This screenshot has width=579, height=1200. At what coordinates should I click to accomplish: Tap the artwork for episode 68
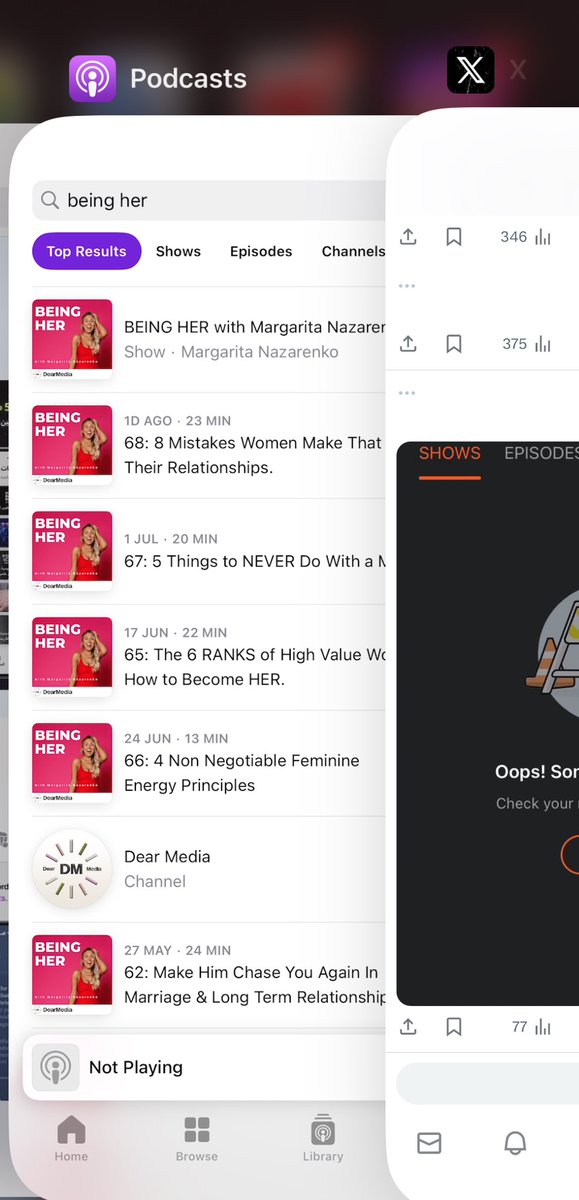72,445
